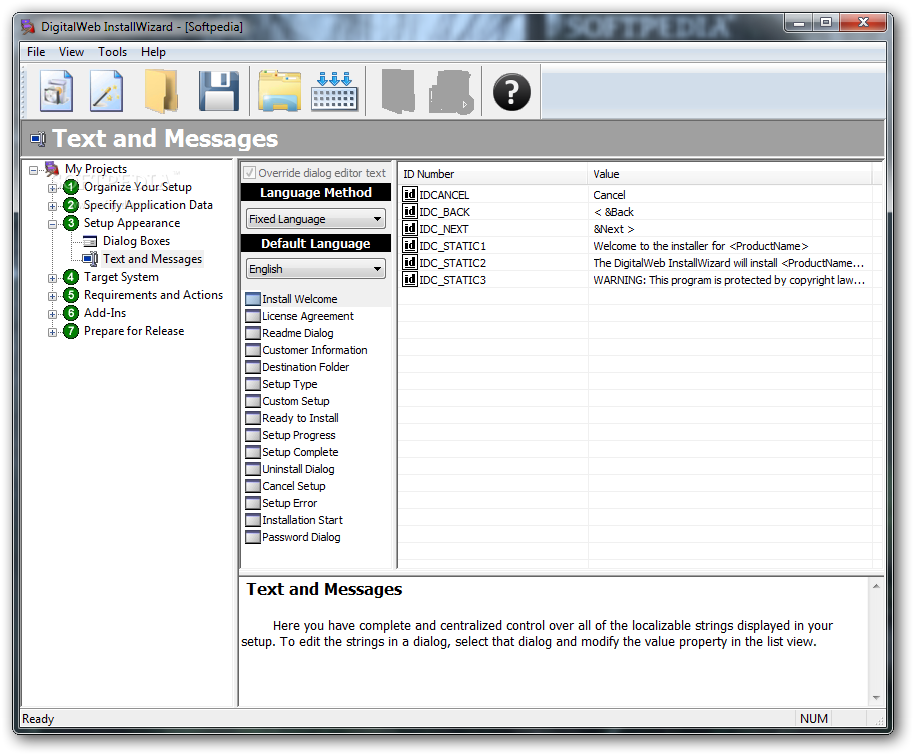Collapse the My Projects tree root

(x=34, y=170)
